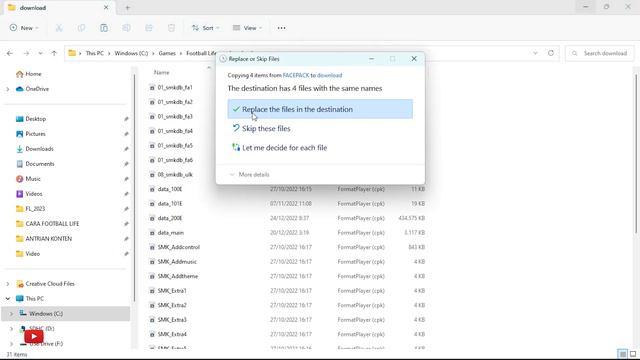Switch to large icons view in status bar
The width and height of the screenshot is (640, 360).
(633, 354)
